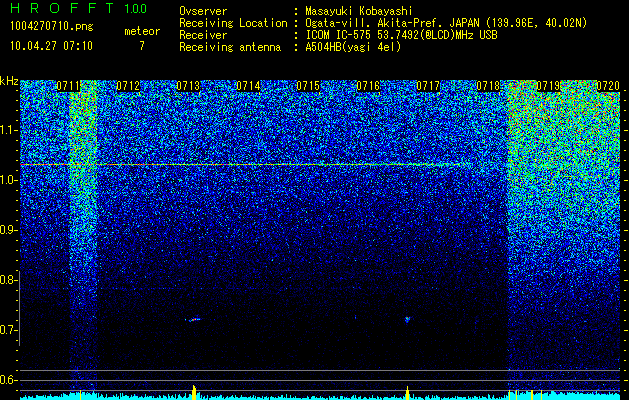Click the 0720 time marker
This screenshot has width=629, height=400.
pyautogui.click(x=608, y=86)
